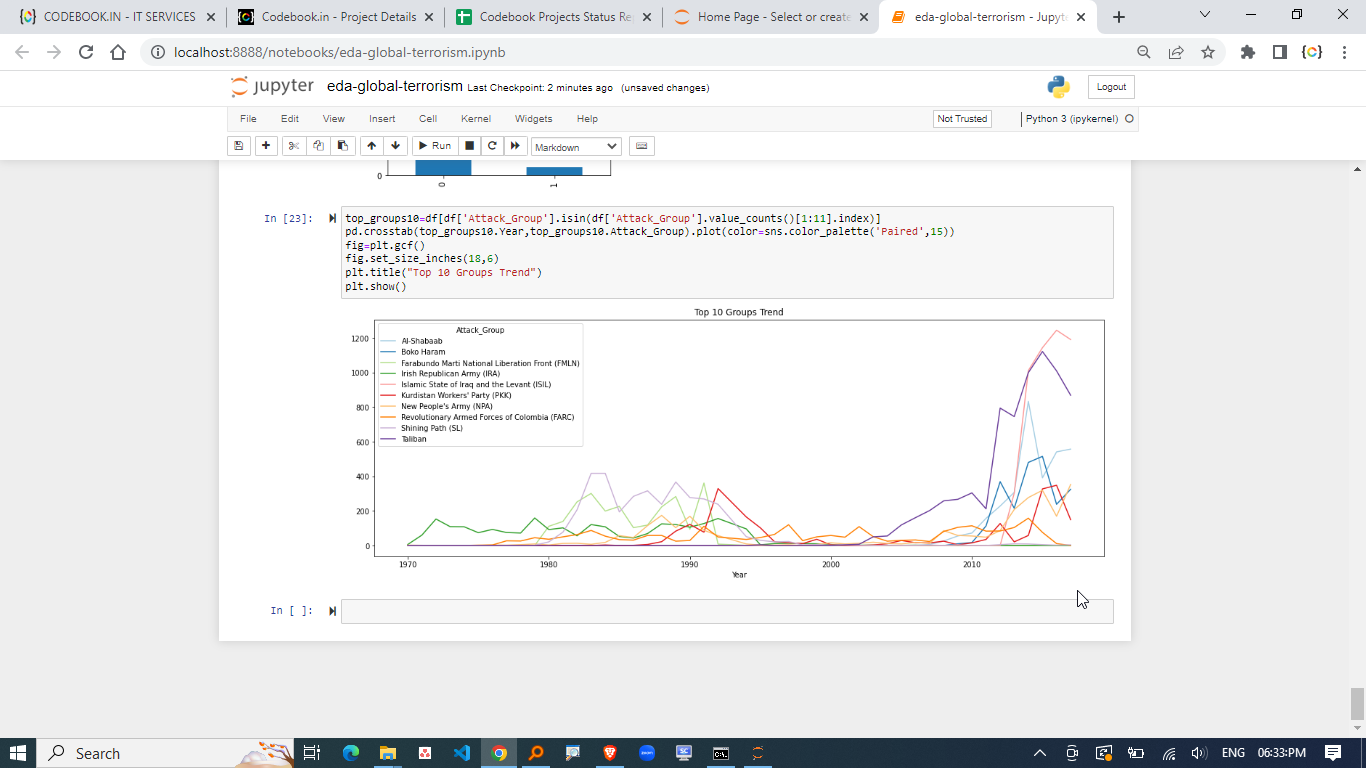
Task: Open the Extensions puzzle icon
Action: coord(1247,52)
